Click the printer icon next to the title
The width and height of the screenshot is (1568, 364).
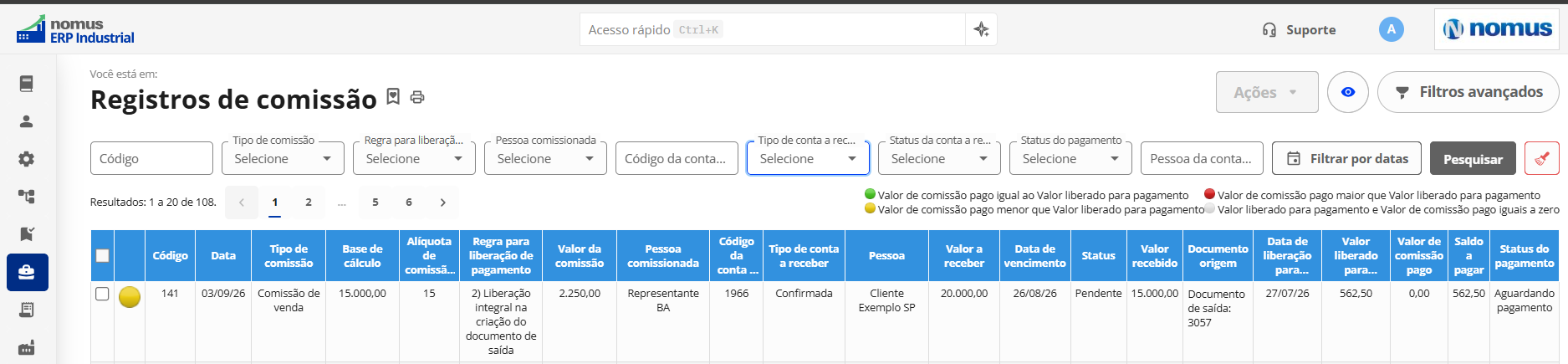click(x=417, y=98)
